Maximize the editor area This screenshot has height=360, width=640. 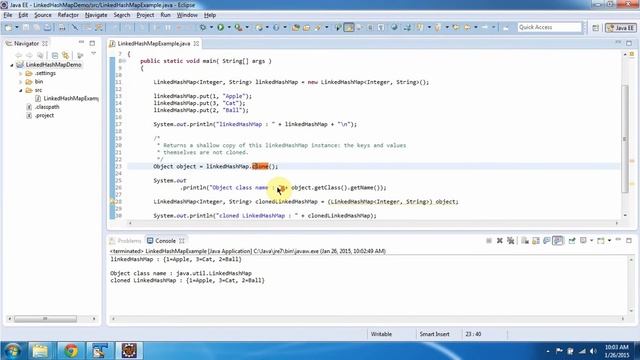point(629,43)
